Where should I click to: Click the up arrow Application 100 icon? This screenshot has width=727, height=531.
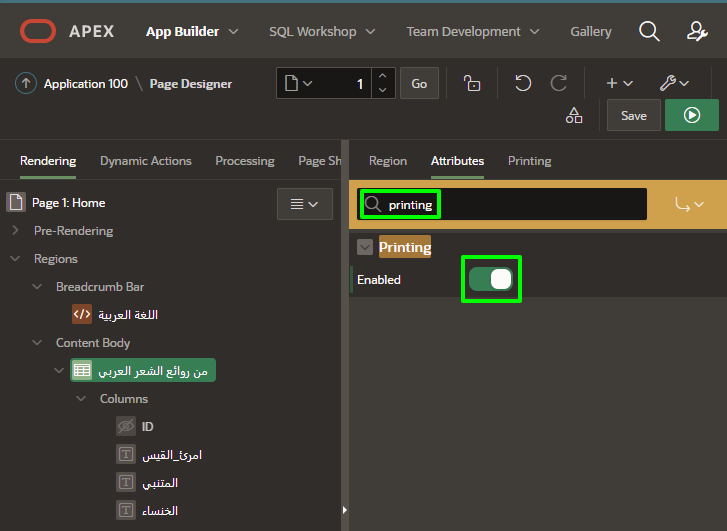[26, 84]
